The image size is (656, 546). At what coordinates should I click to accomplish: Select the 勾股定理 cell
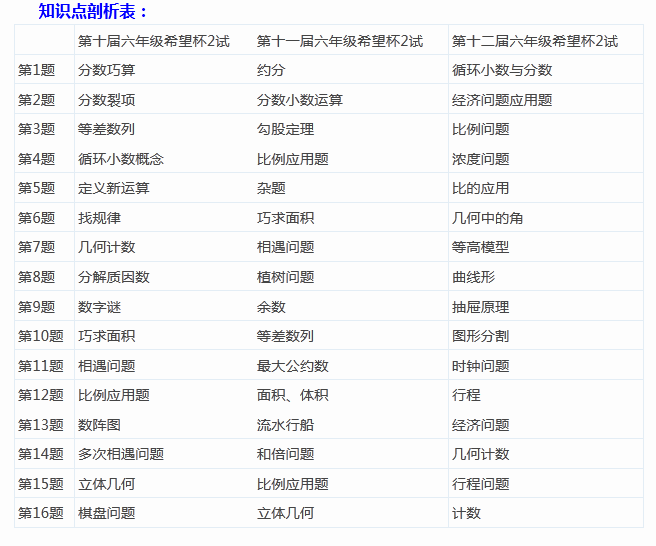pos(285,129)
